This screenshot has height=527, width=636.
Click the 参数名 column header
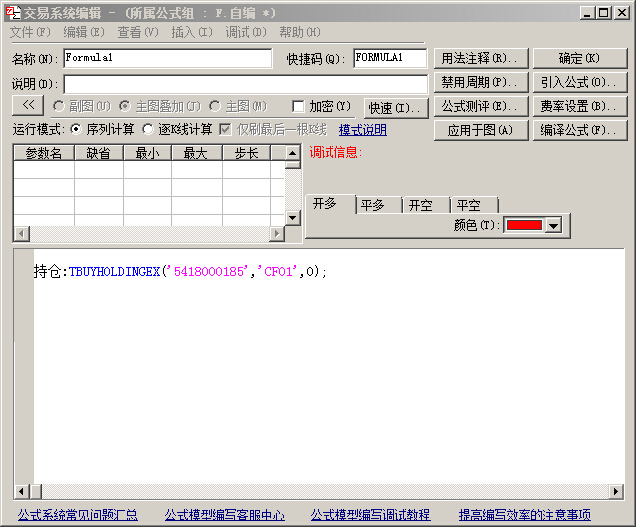coord(44,153)
